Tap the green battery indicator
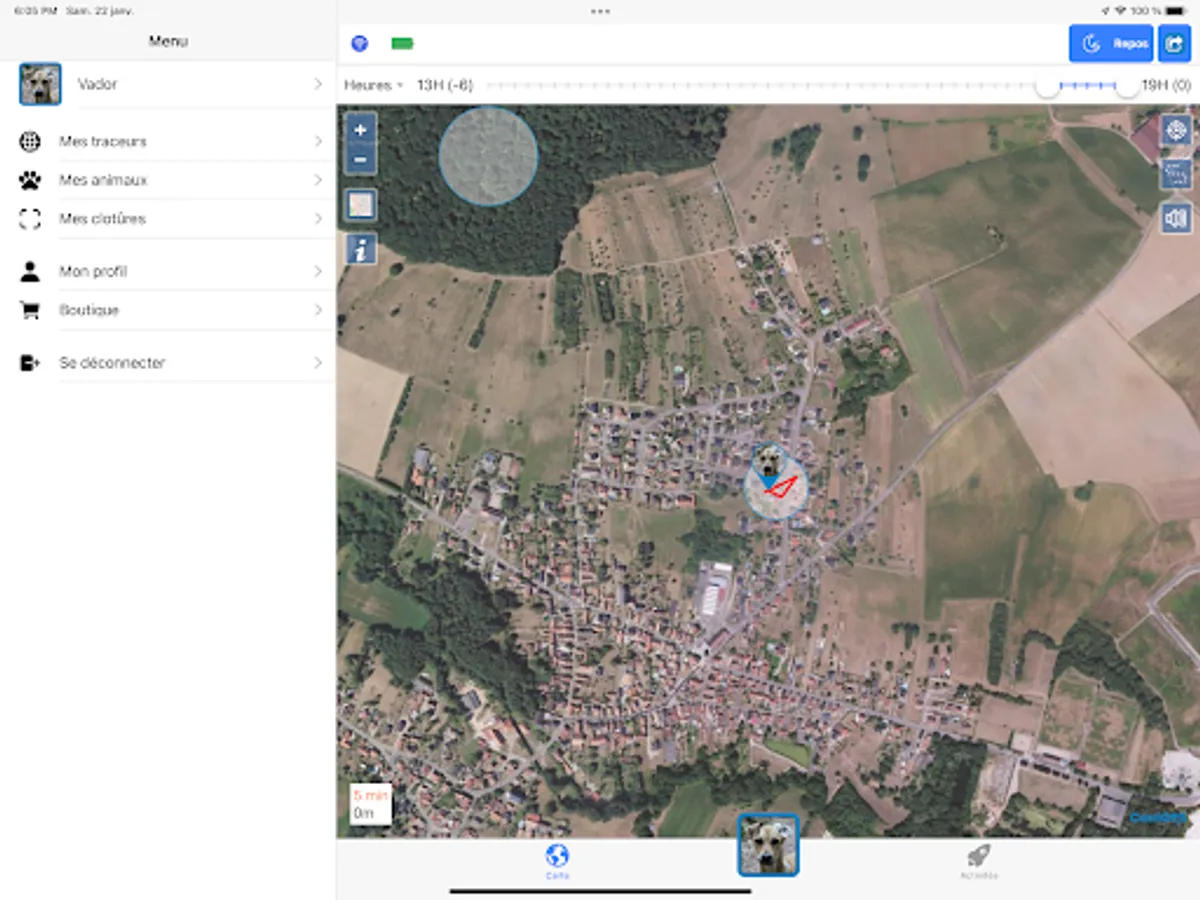The height and width of the screenshot is (900, 1200). point(403,44)
